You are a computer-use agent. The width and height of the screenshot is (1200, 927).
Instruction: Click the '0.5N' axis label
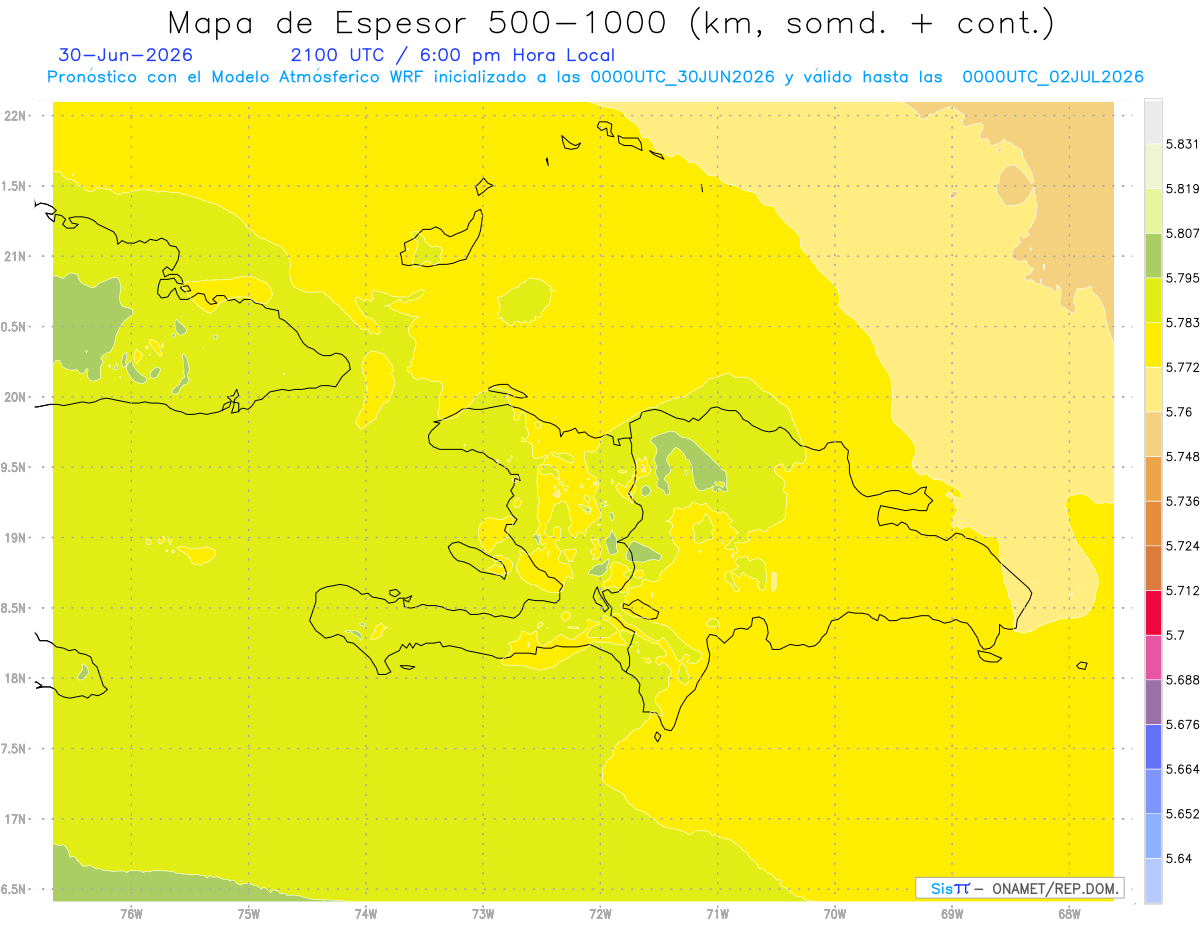15,327
